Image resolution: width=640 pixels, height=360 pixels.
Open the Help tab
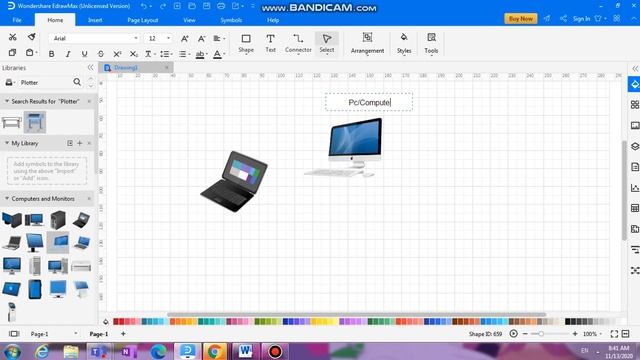tap(273, 20)
